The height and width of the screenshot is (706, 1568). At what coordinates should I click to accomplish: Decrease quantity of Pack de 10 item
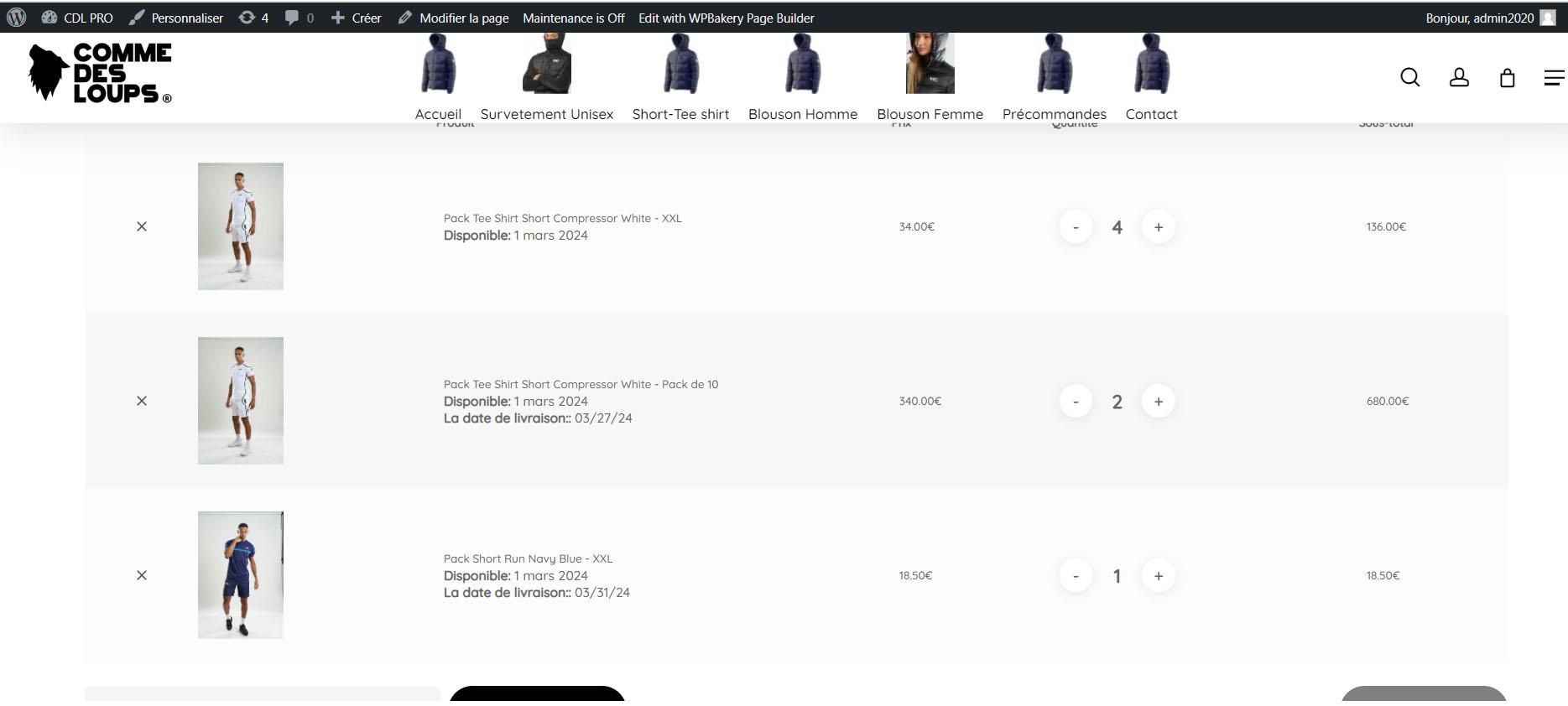(1076, 402)
